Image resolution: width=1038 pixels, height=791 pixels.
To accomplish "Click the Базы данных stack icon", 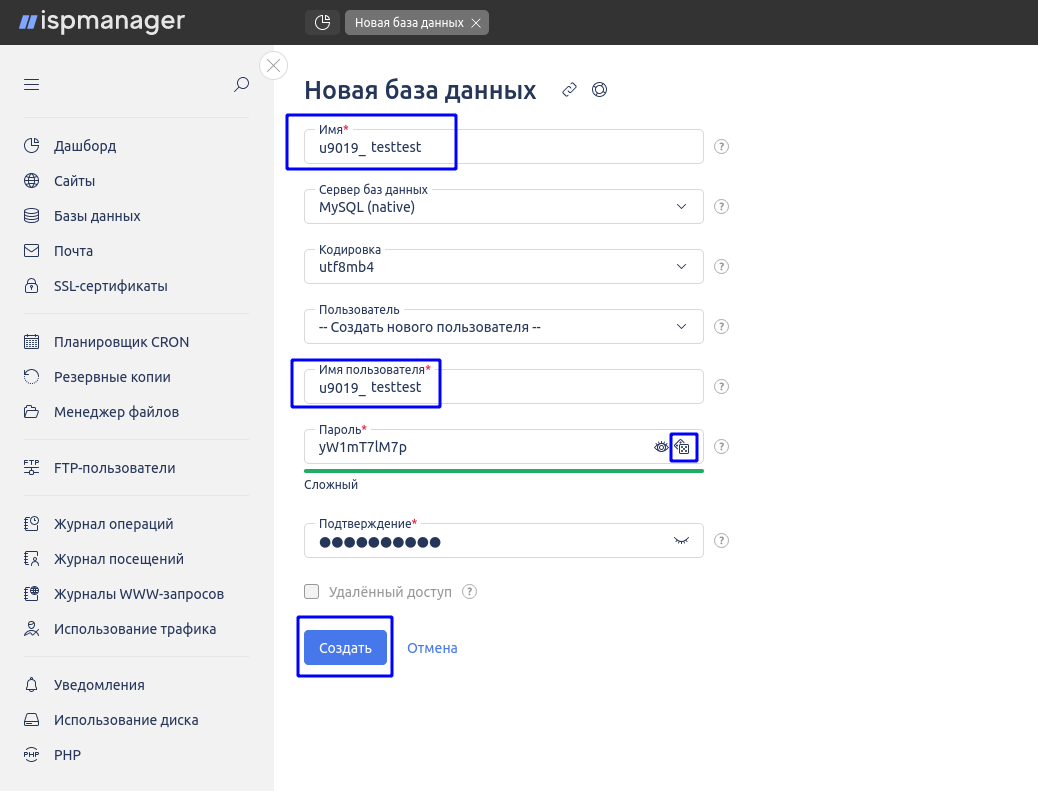I will (x=31, y=216).
